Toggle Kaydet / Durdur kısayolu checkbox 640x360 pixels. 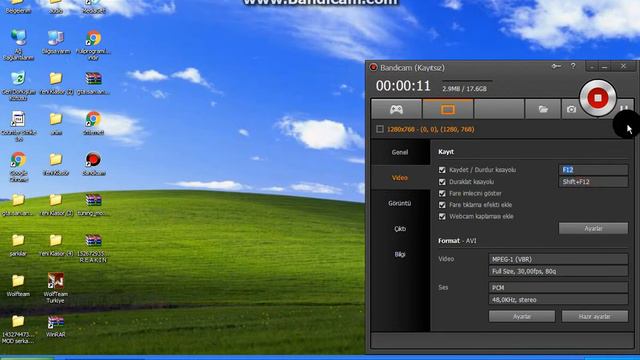coord(442,170)
